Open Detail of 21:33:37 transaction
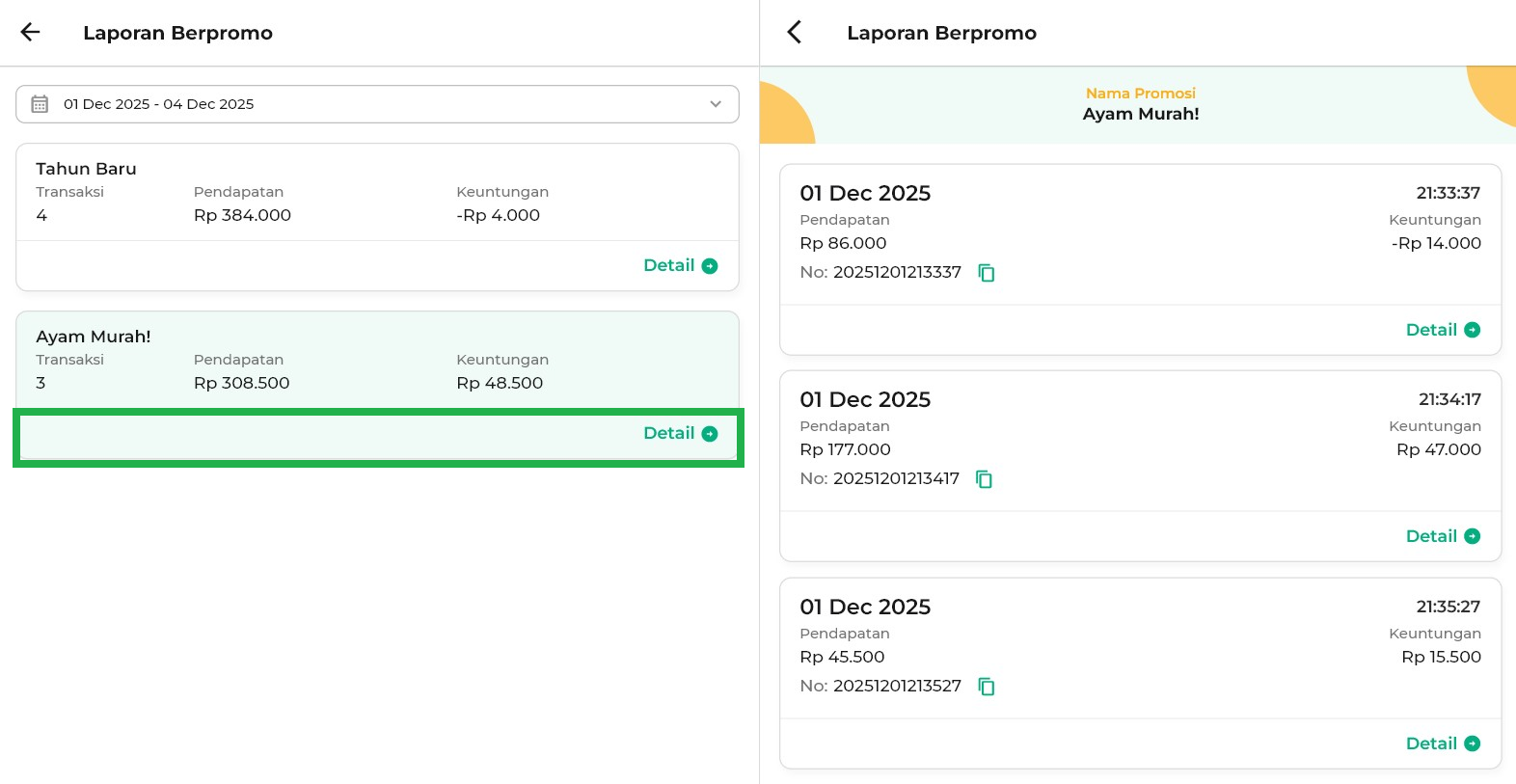 pos(1432,330)
